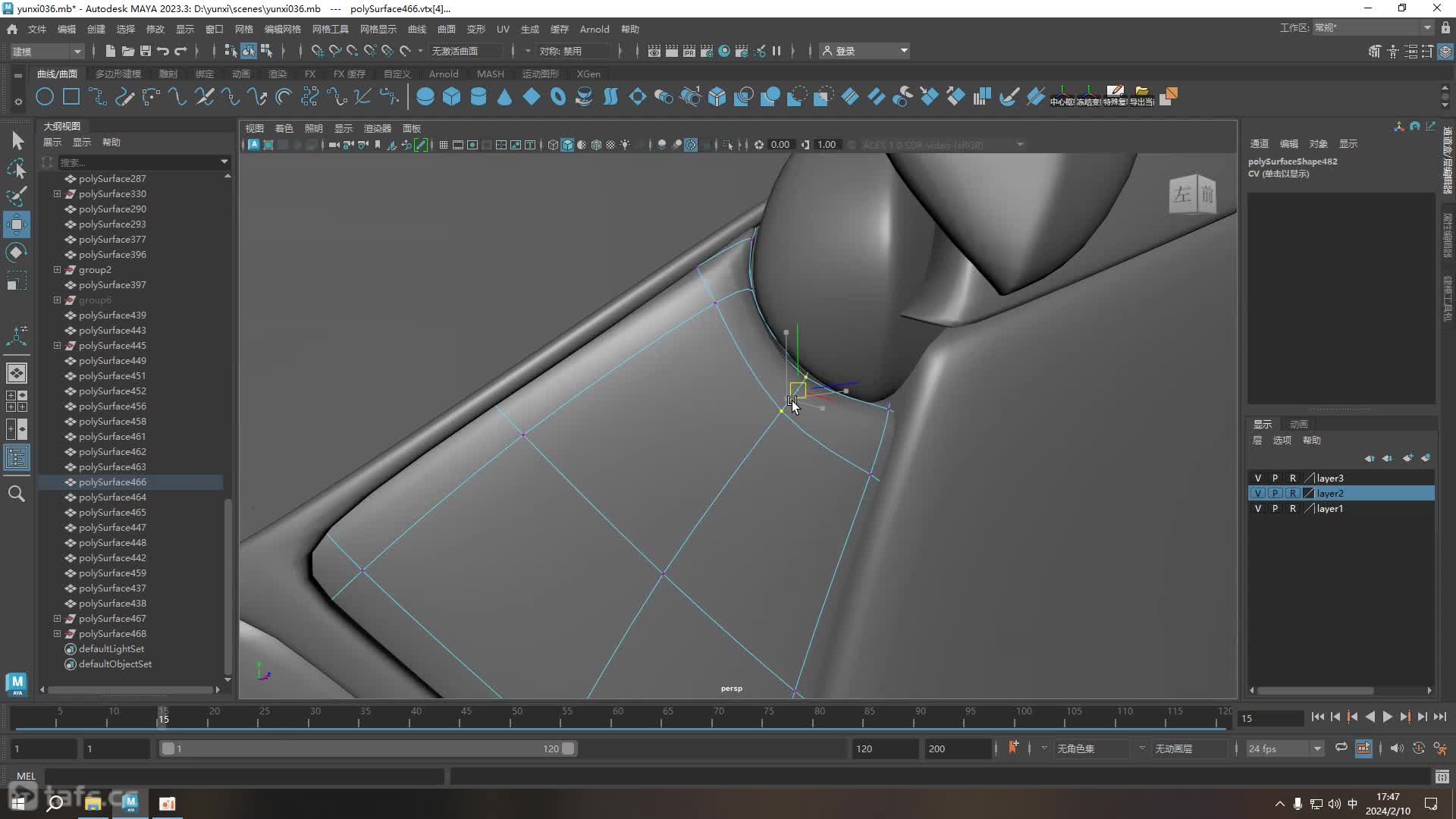Click the new scene file icon
1456x819 pixels.
110,51
